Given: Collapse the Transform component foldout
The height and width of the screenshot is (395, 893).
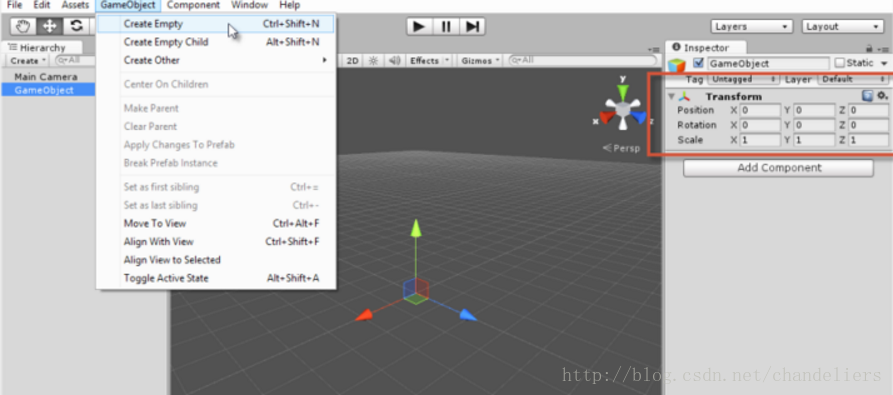Looking at the screenshot, I should click(x=671, y=96).
